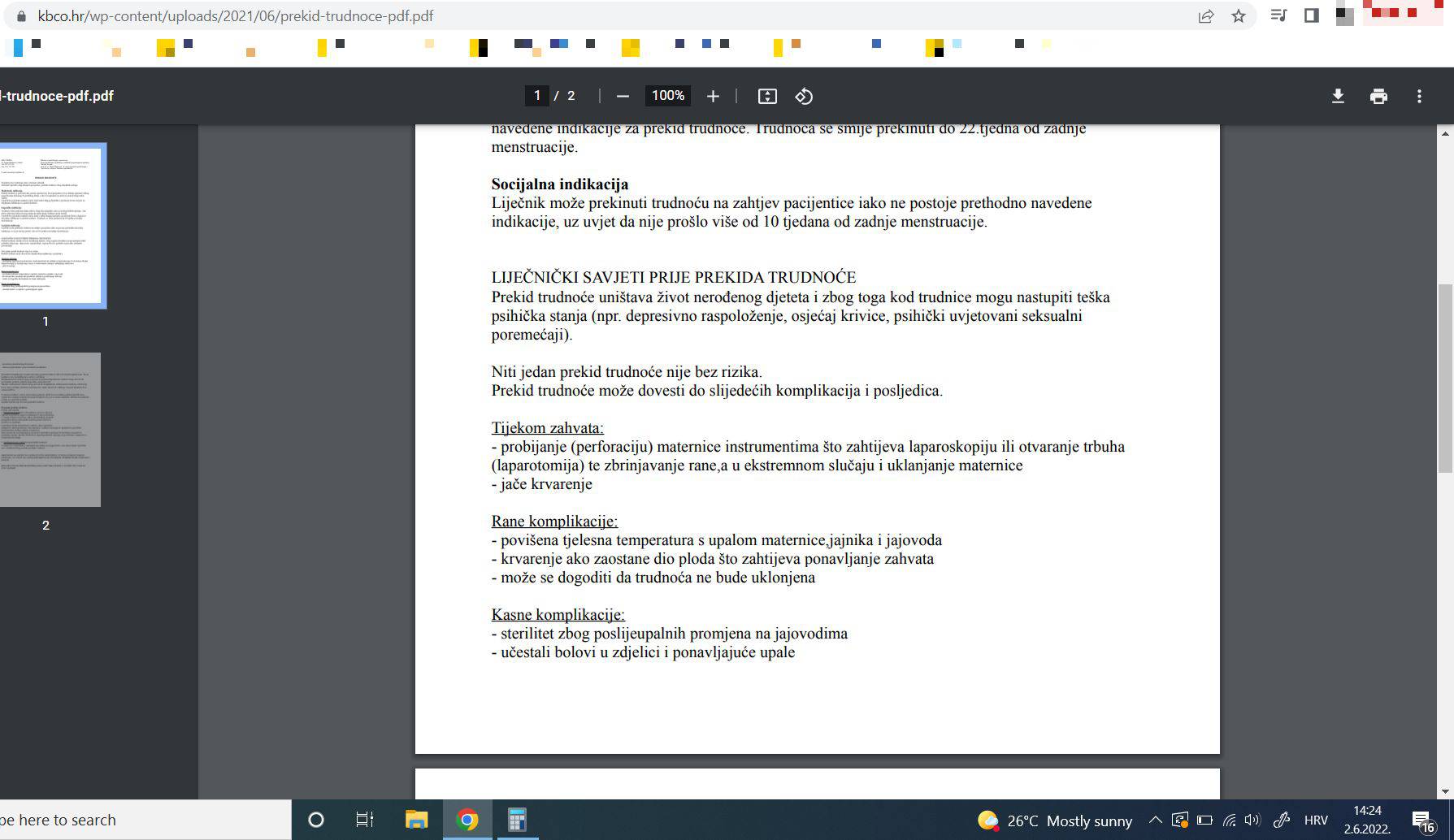Open Windows notification center
The height and width of the screenshot is (840, 1454).
click(x=1424, y=821)
